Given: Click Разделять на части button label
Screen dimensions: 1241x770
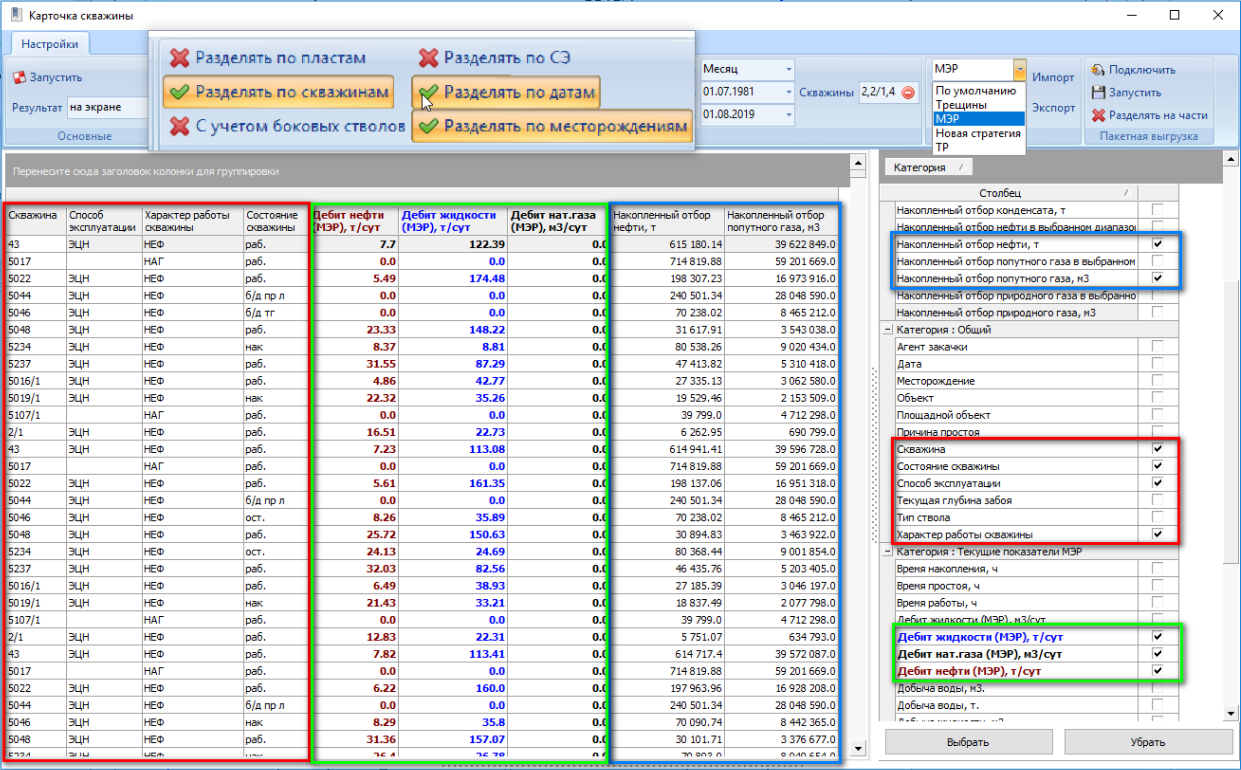Looking at the screenshot, I should tap(1158, 115).
